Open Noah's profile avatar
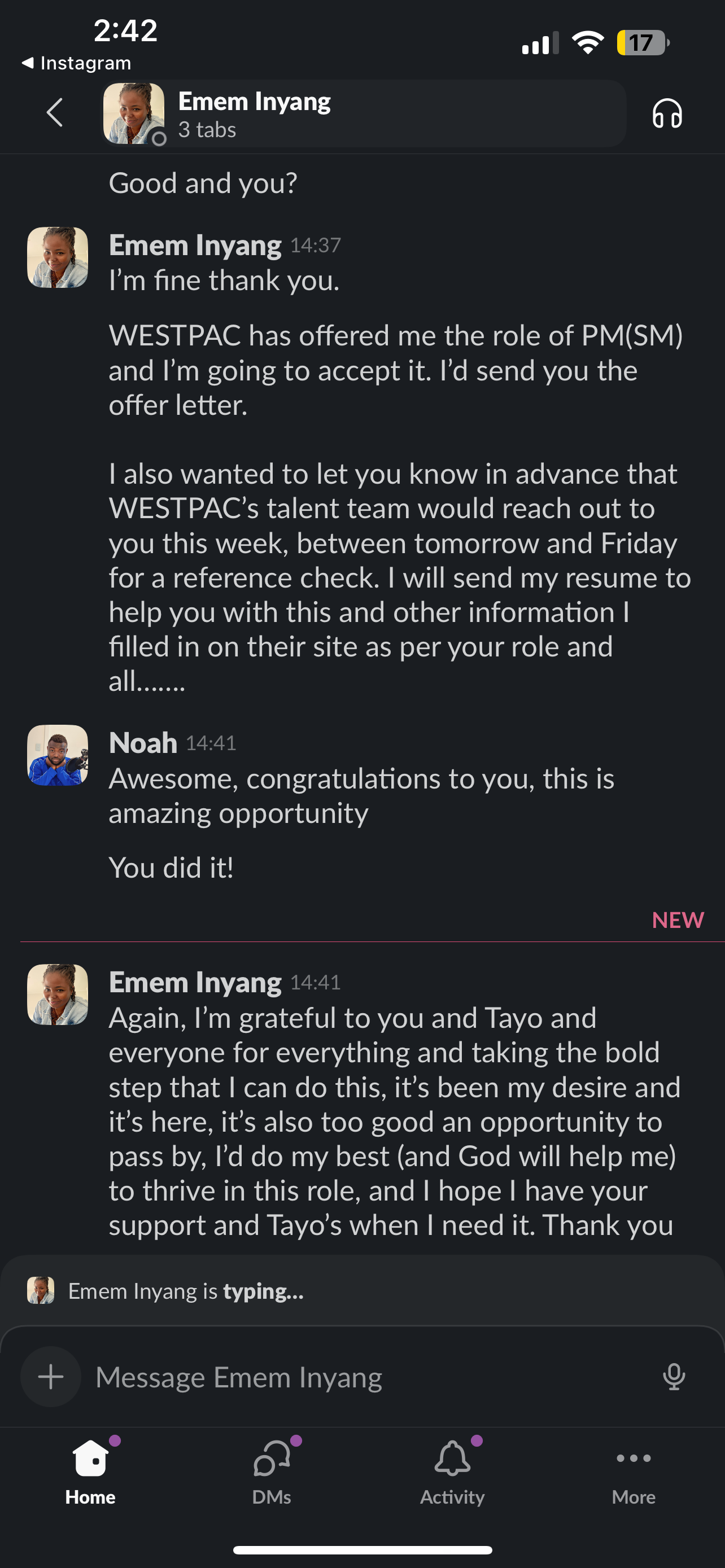Image resolution: width=725 pixels, height=1568 pixels. point(56,755)
